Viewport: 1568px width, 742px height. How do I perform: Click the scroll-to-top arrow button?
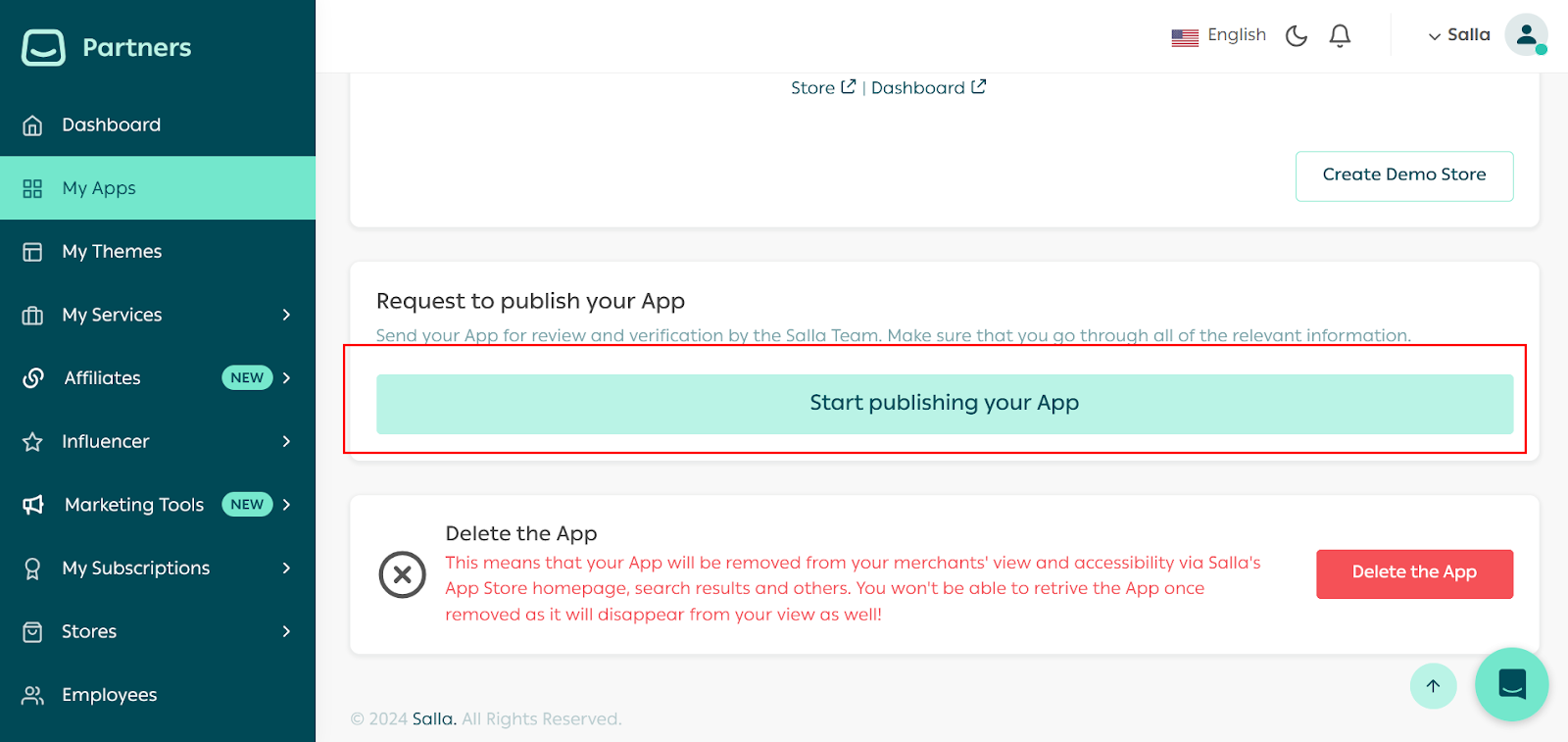(x=1433, y=686)
